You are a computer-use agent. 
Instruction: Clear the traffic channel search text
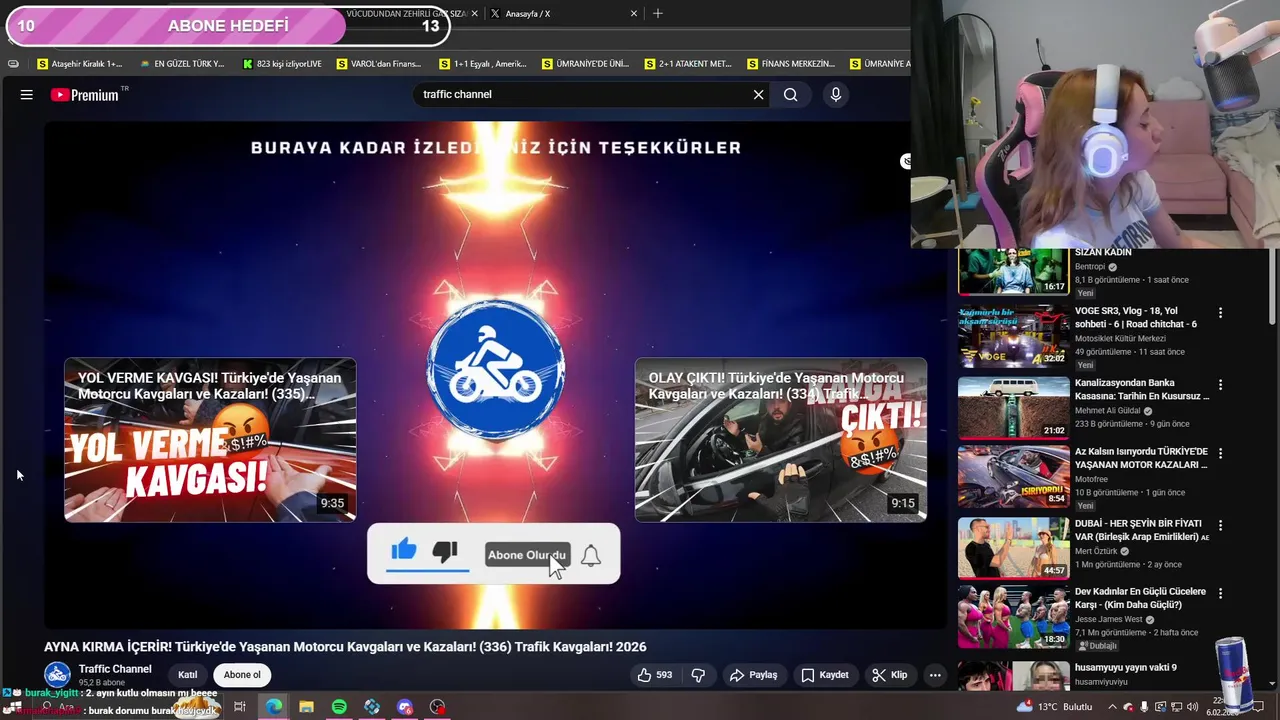coord(758,94)
